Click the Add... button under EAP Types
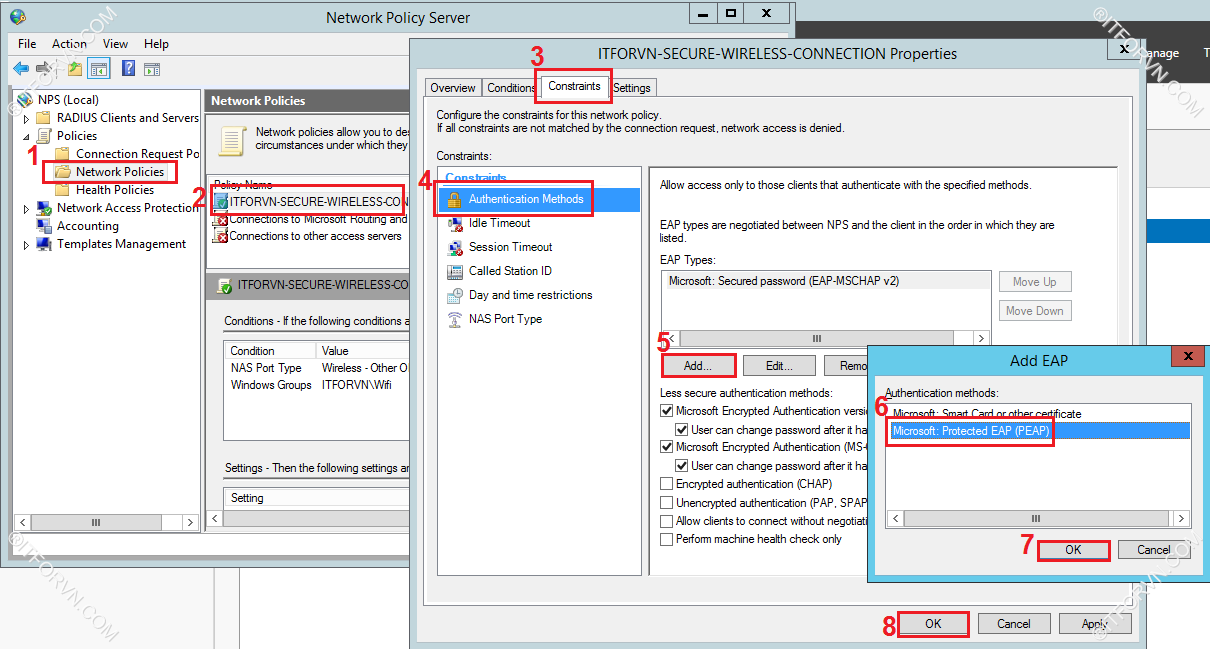1210x649 pixels. point(697,366)
